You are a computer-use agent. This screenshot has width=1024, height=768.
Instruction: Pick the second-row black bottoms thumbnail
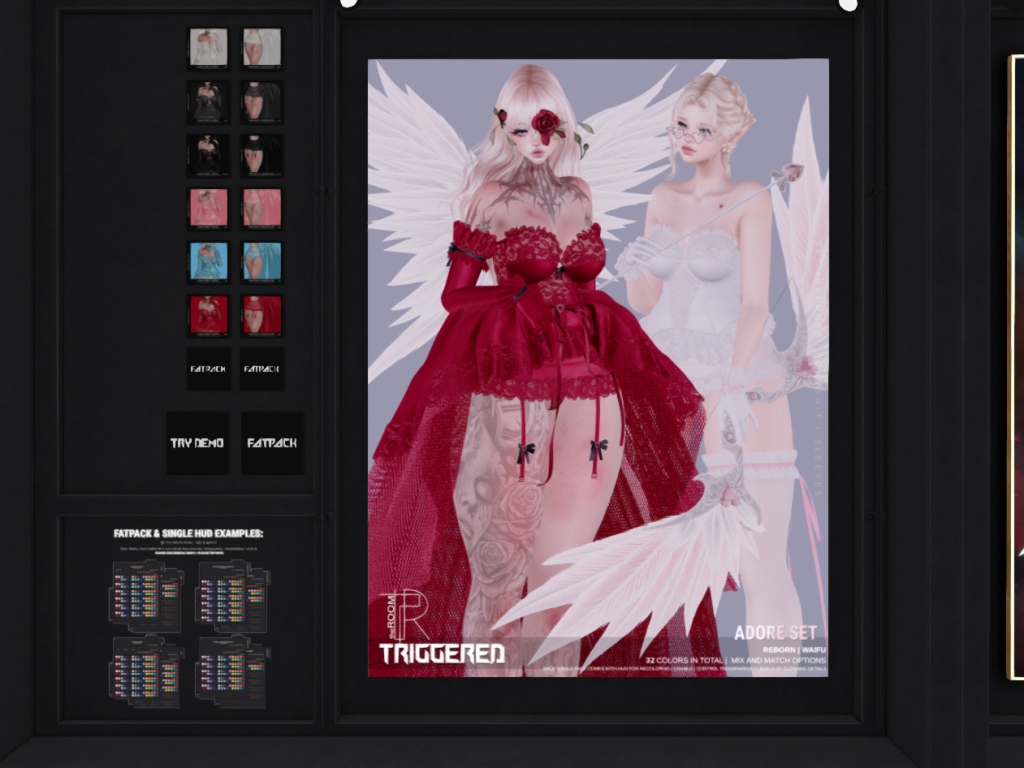click(x=262, y=101)
